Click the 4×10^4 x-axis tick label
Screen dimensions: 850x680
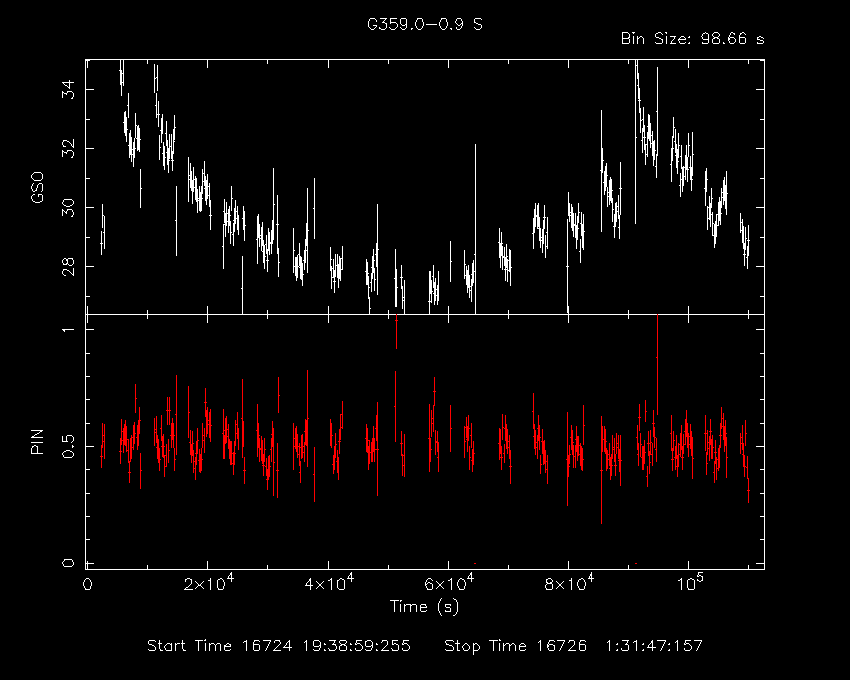coord(329,582)
